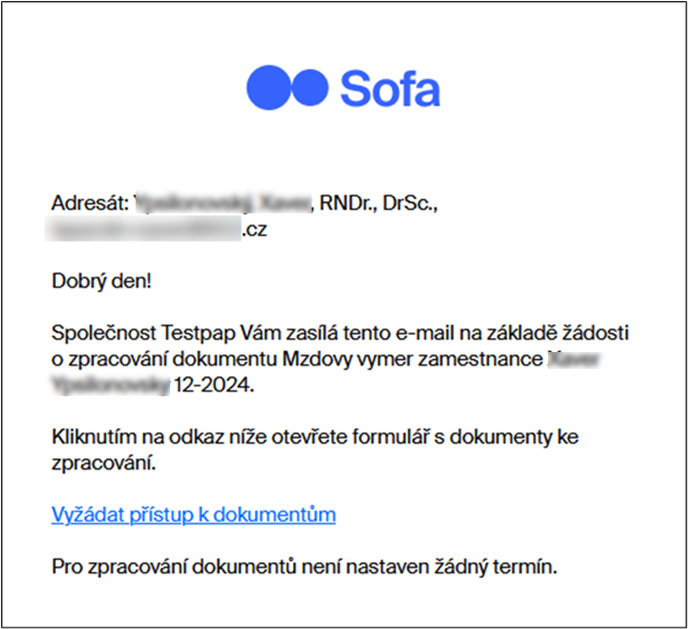Click the larger blue circle in Sofa logo

[268, 87]
